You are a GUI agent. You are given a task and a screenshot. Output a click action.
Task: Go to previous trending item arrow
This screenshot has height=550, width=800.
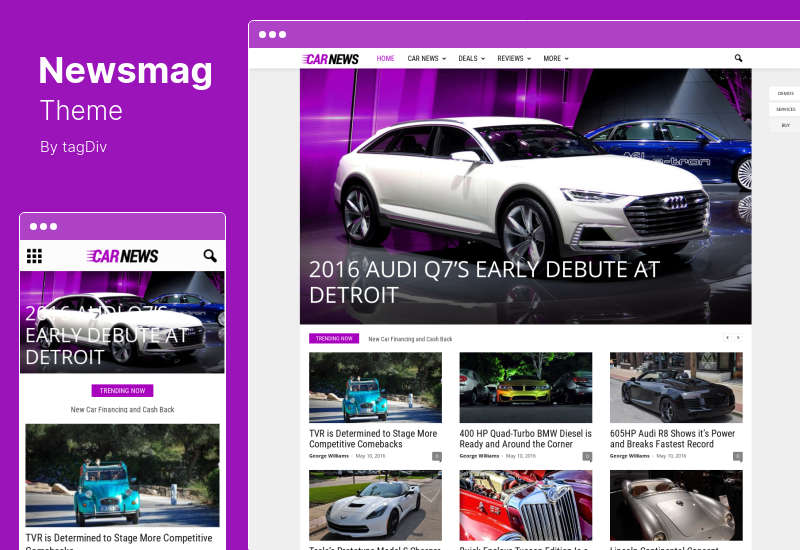[x=728, y=337]
